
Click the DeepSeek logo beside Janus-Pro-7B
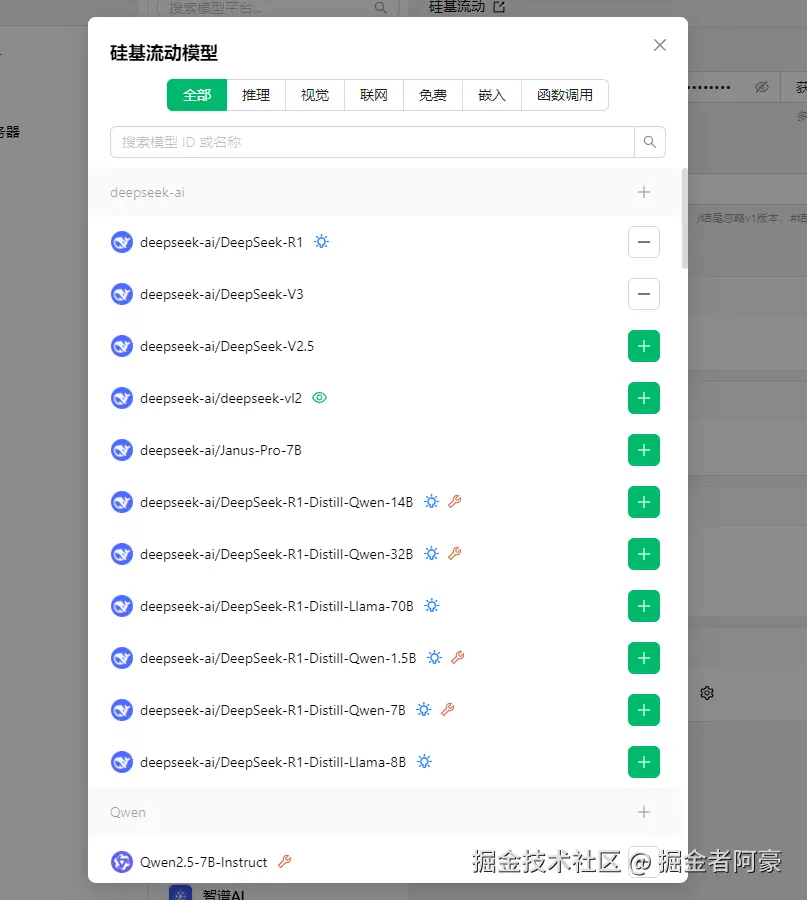click(x=122, y=450)
